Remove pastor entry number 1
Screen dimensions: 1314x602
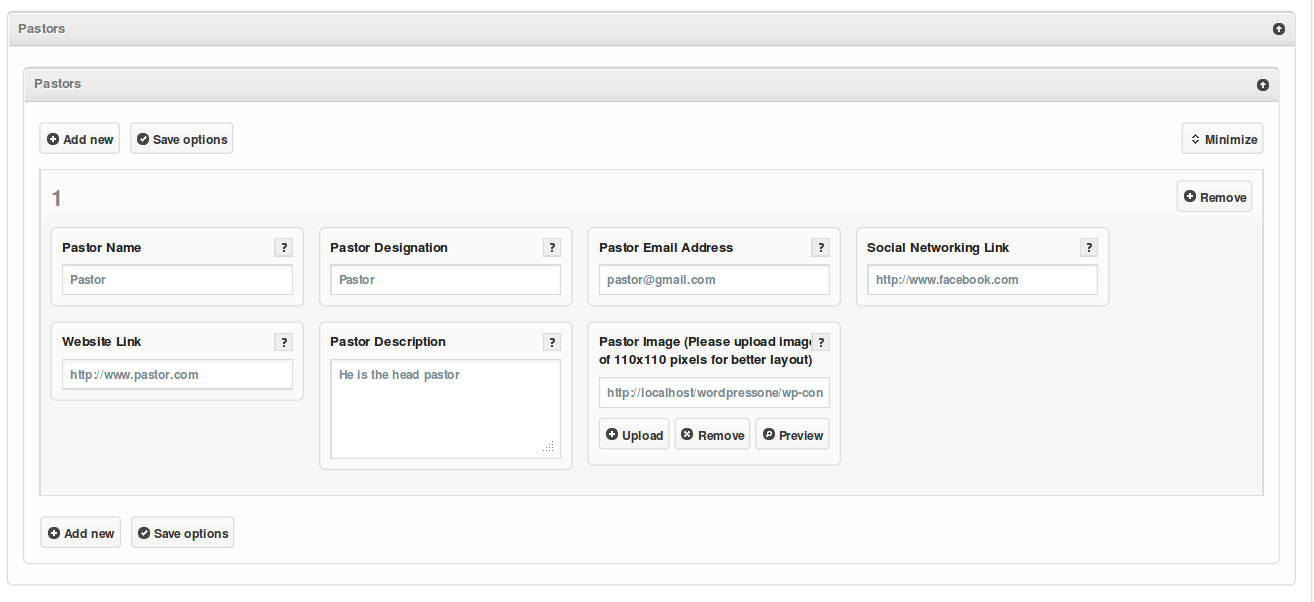(1214, 197)
